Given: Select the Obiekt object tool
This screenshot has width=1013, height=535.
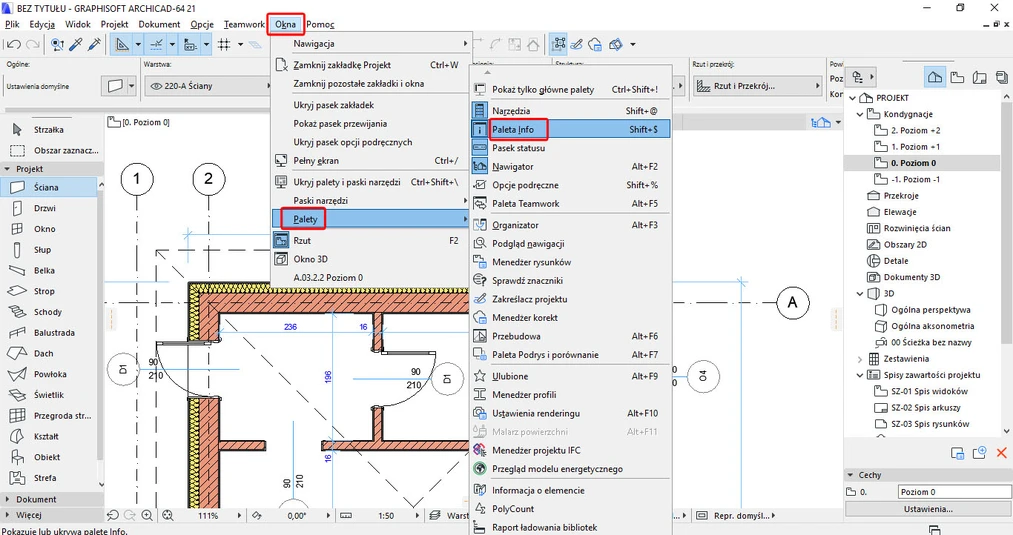Looking at the screenshot, I should coord(49,457).
